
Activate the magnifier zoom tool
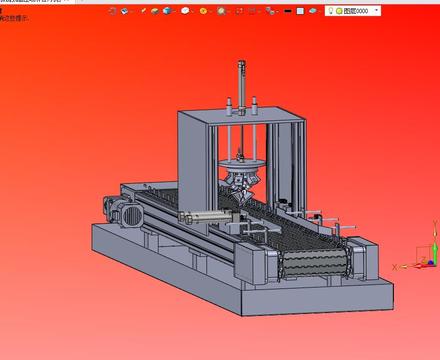(x=221, y=11)
